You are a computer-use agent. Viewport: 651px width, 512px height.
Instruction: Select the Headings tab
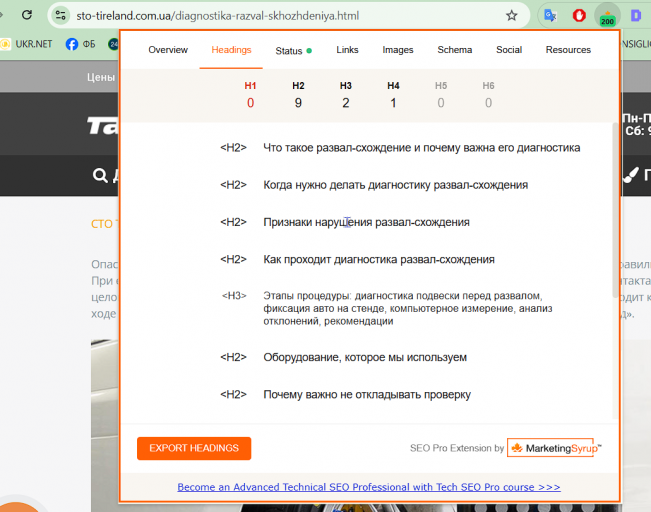[x=231, y=50]
